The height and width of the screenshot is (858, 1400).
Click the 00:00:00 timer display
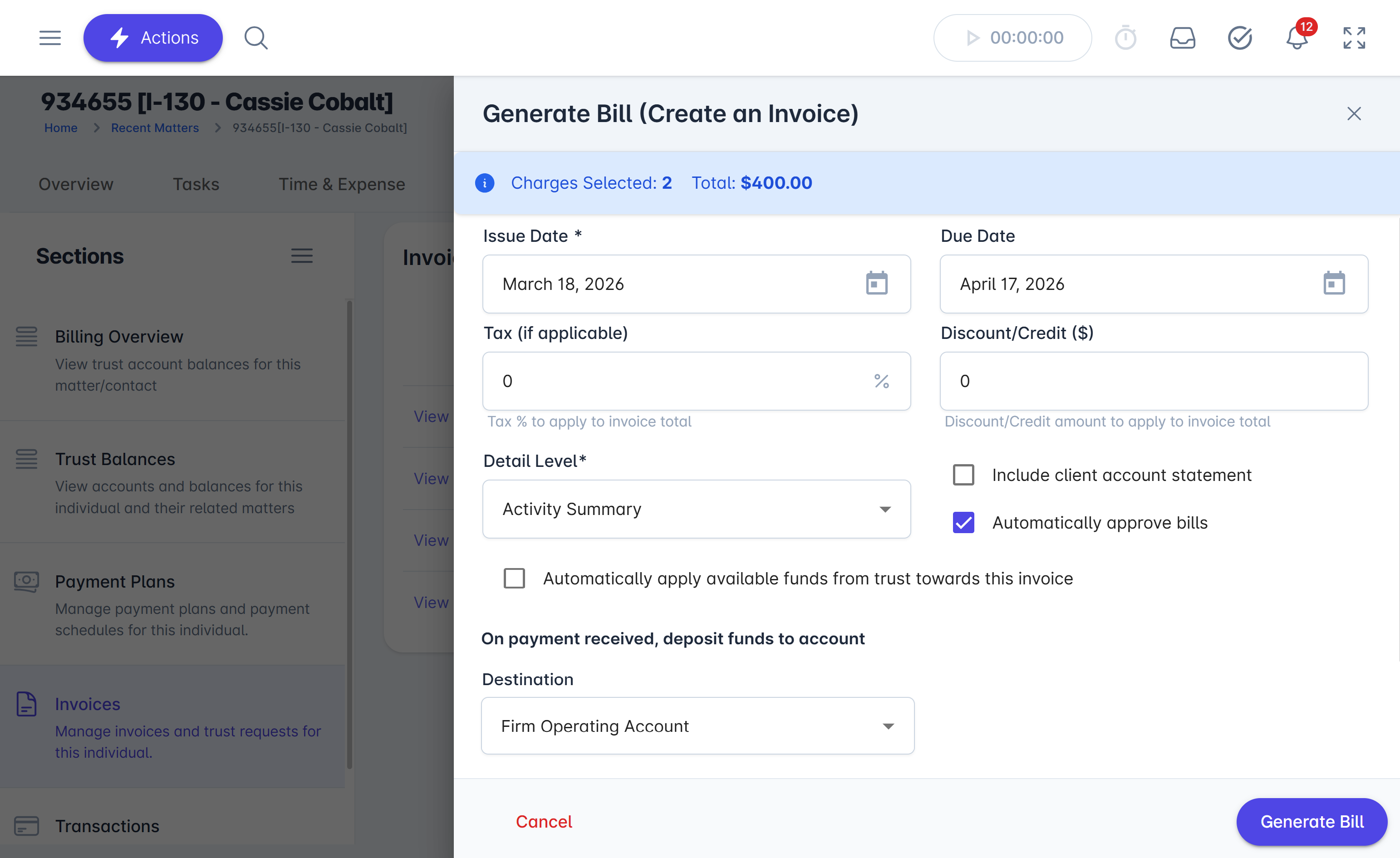click(x=1027, y=38)
